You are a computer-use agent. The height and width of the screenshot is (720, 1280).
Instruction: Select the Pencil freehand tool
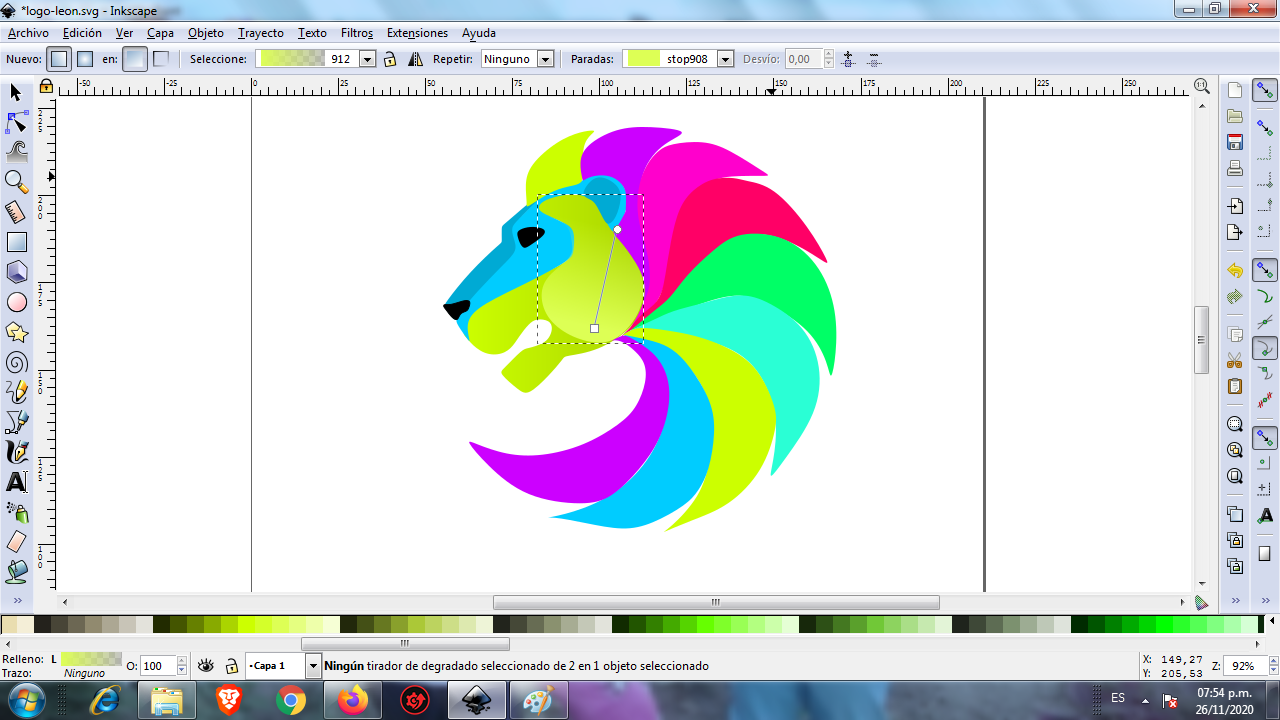point(16,392)
